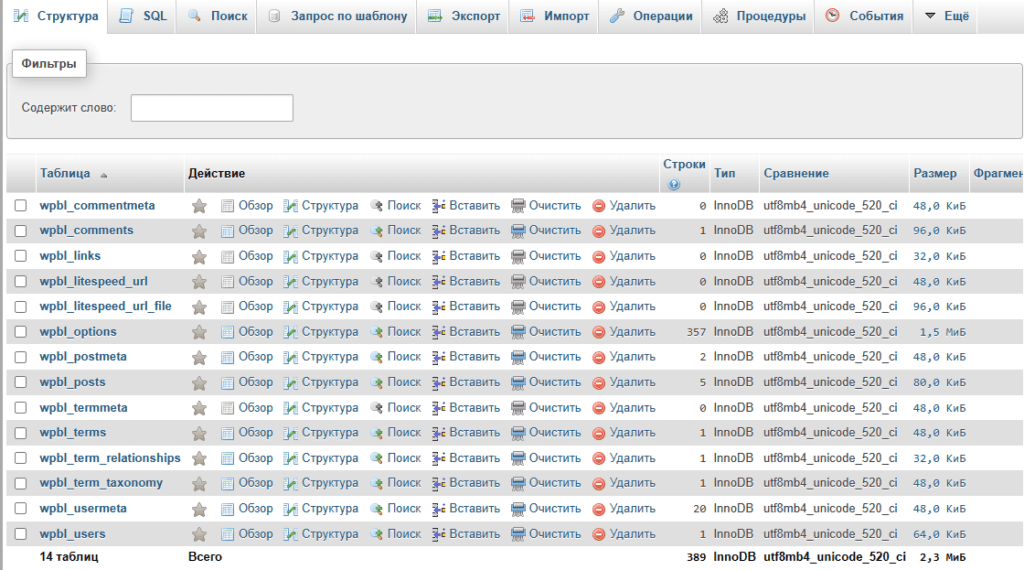
Task: Sort by Тип column header
Action: click(724, 174)
